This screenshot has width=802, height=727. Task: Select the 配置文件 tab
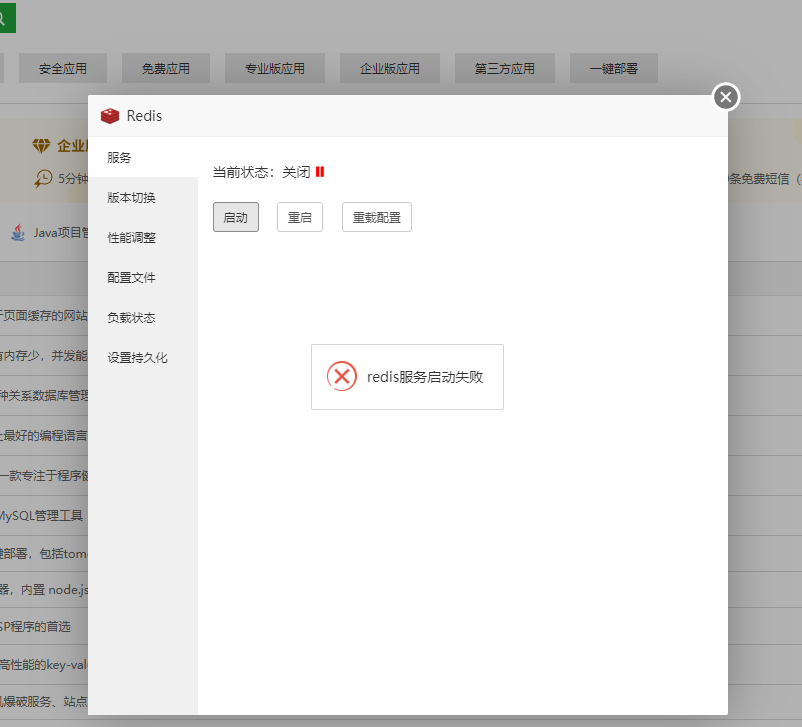tap(143, 277)
